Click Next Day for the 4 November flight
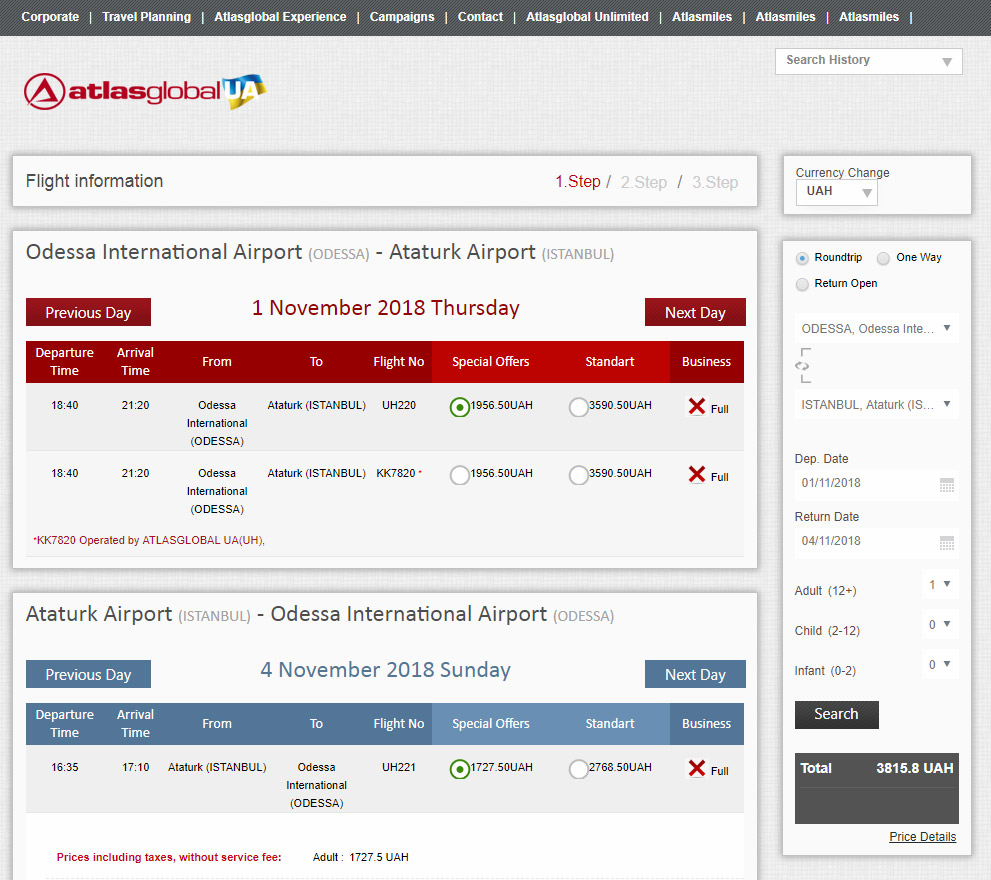This screenshot has height=880, width=991. (695, 675)
